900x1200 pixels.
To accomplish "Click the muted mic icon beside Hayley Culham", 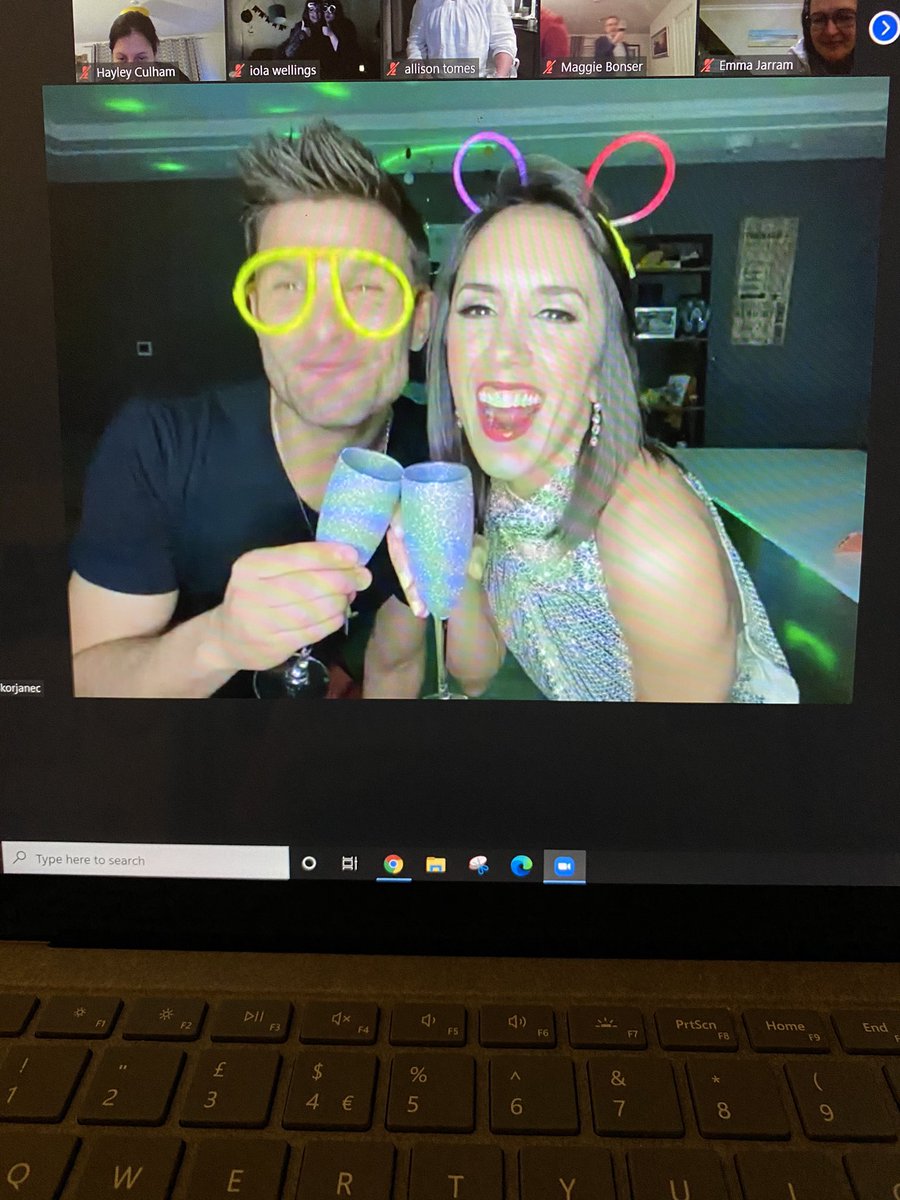I will click(x=85, y=72).
